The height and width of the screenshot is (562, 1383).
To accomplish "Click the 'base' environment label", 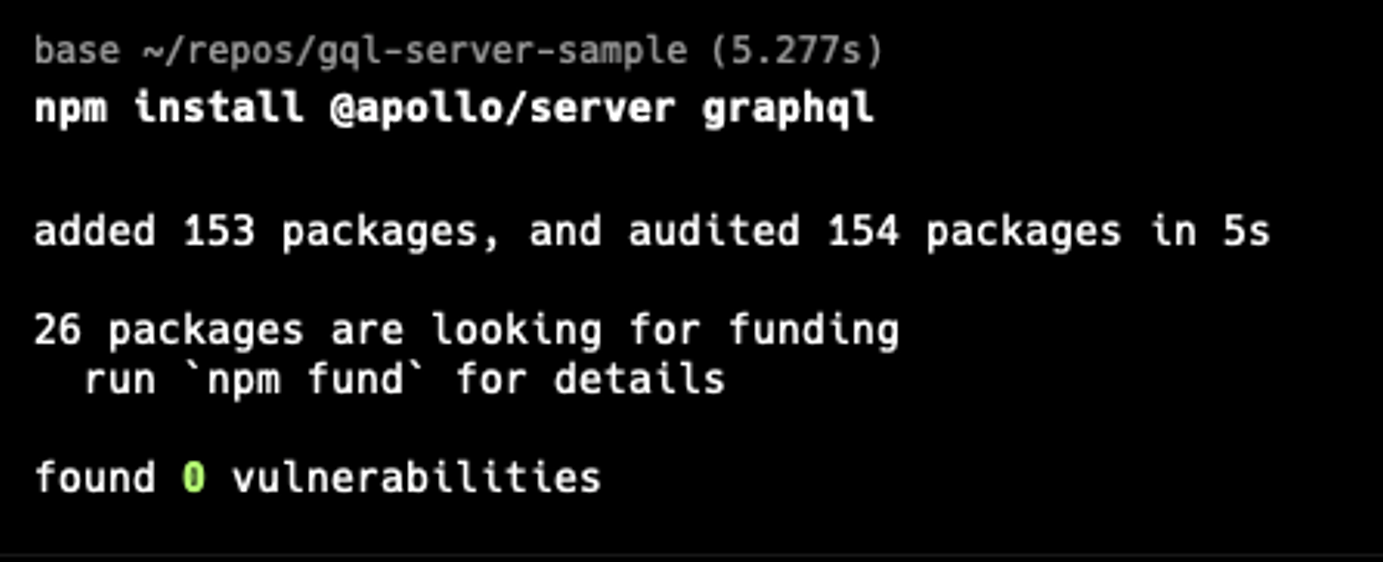I will [x=77, y=50].
